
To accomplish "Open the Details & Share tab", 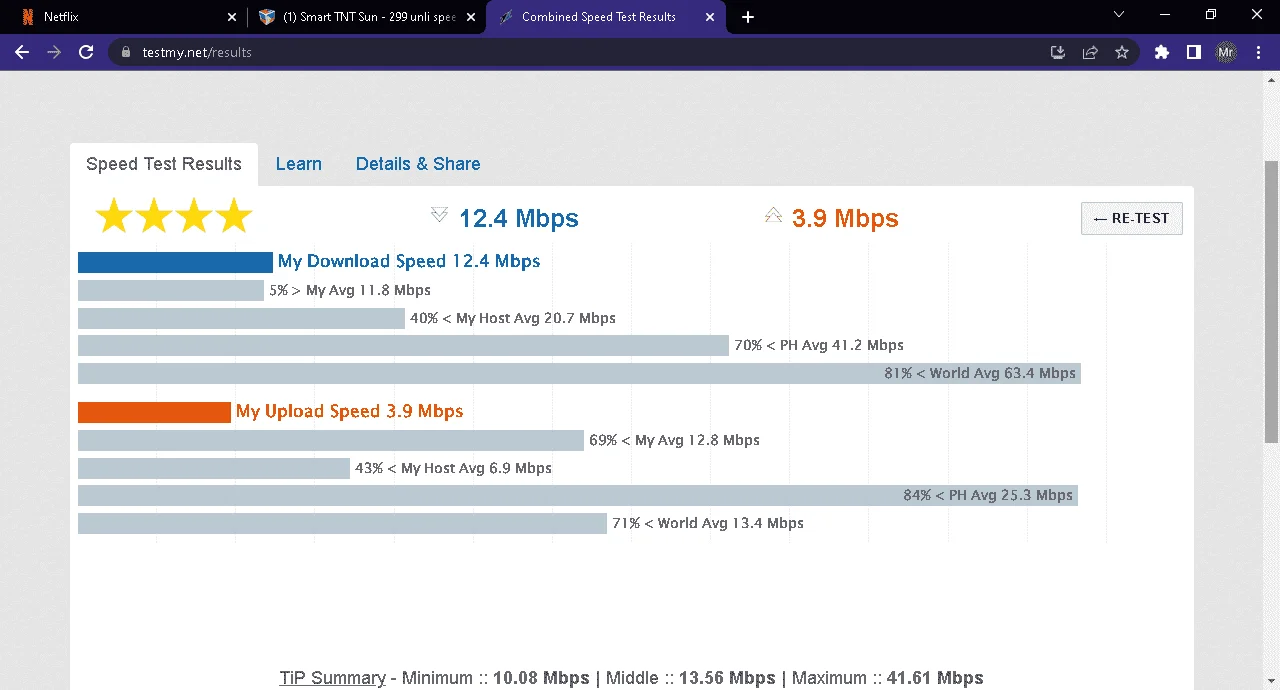I will click(x=418, y=164).
